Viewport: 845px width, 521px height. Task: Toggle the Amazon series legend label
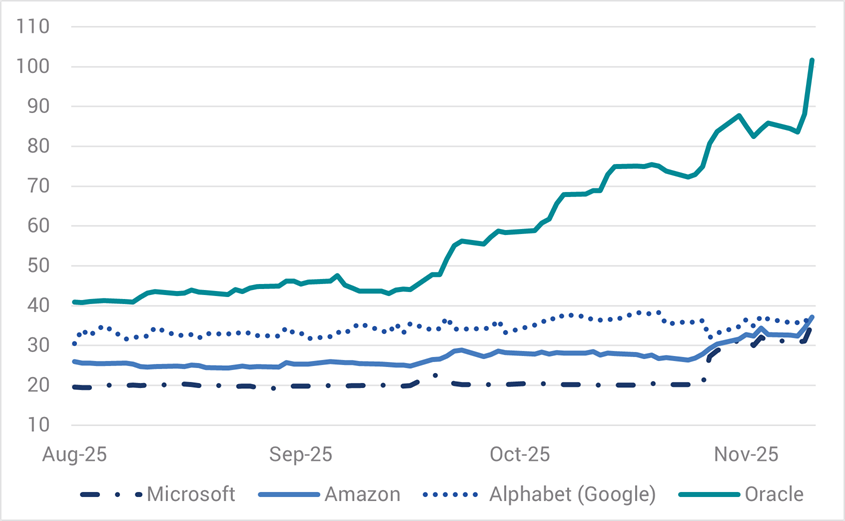[x=362, y=494]
